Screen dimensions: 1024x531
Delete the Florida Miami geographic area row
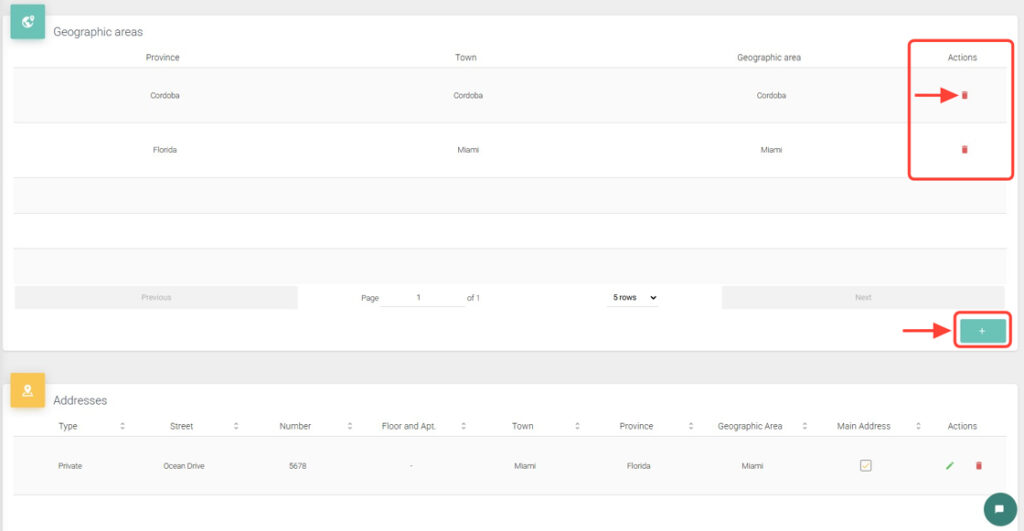click(964, 149)
